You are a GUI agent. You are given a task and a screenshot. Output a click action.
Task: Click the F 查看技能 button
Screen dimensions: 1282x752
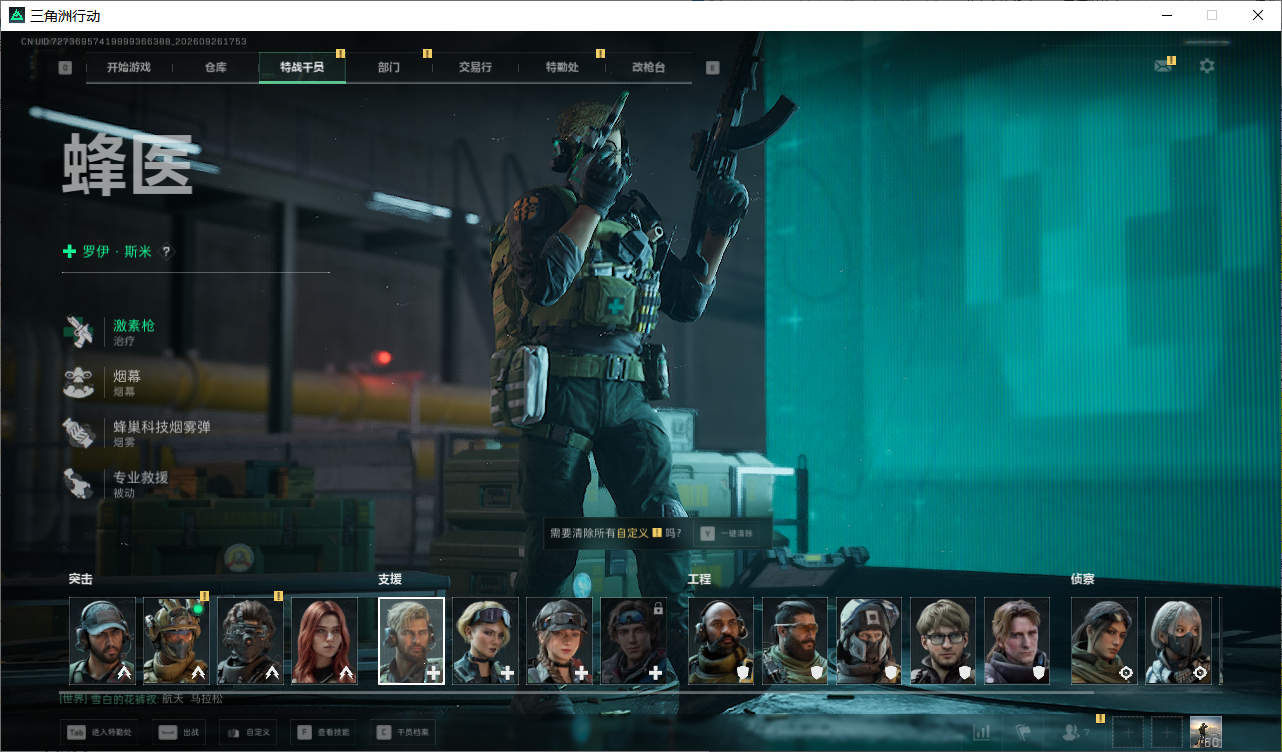point(323,732)
